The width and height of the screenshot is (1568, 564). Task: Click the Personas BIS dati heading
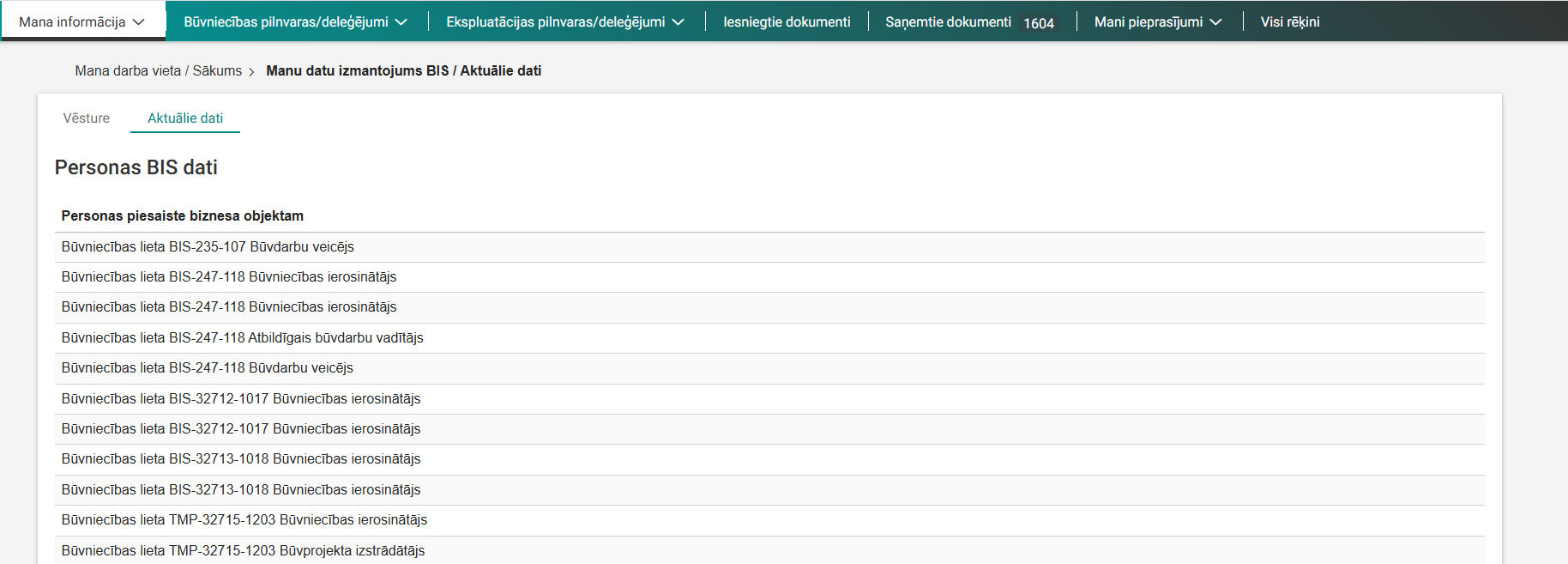(136, 167)
